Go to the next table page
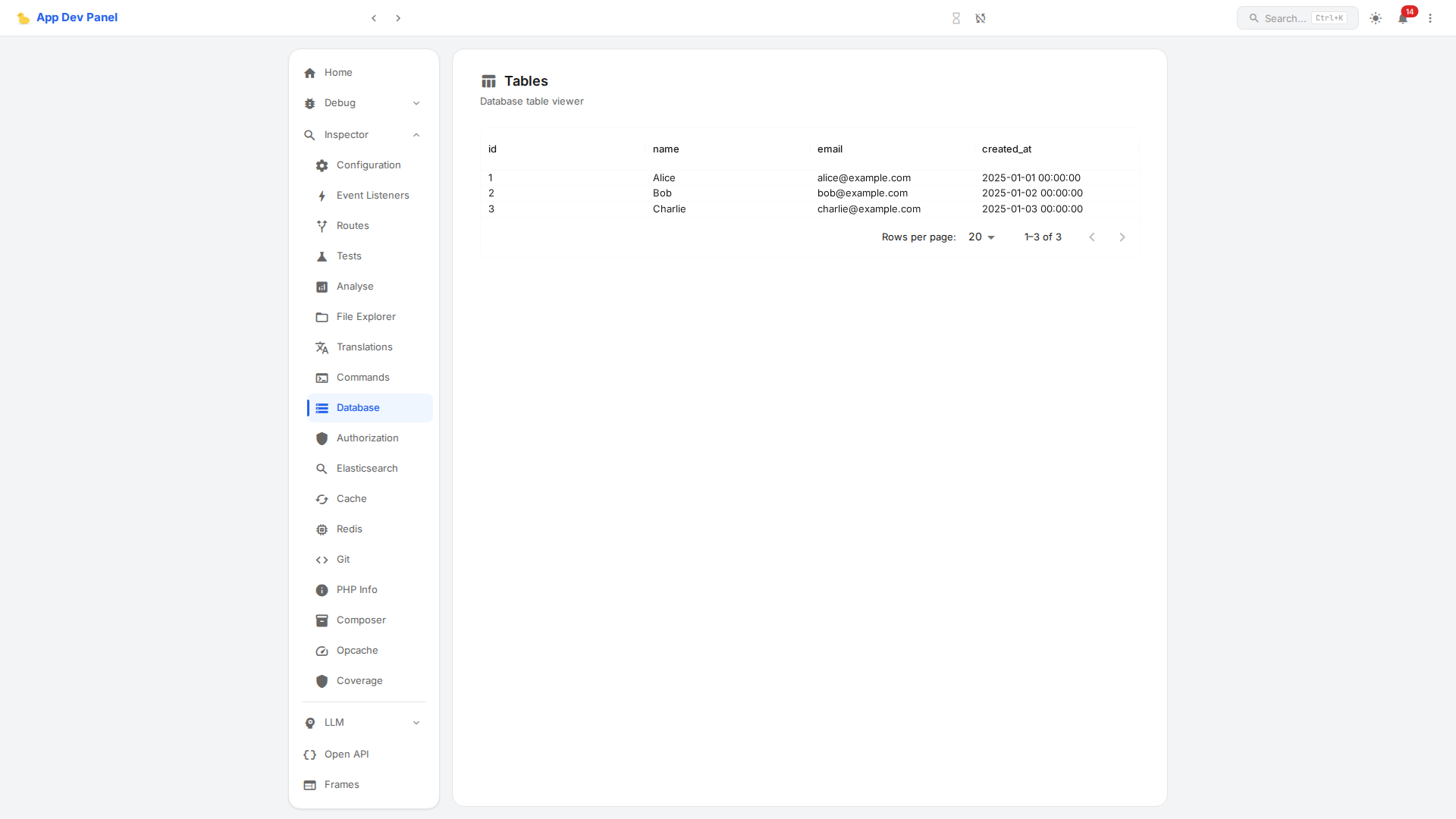The height and width of the screenshot is (819, 1456). tap(1122, 237)
